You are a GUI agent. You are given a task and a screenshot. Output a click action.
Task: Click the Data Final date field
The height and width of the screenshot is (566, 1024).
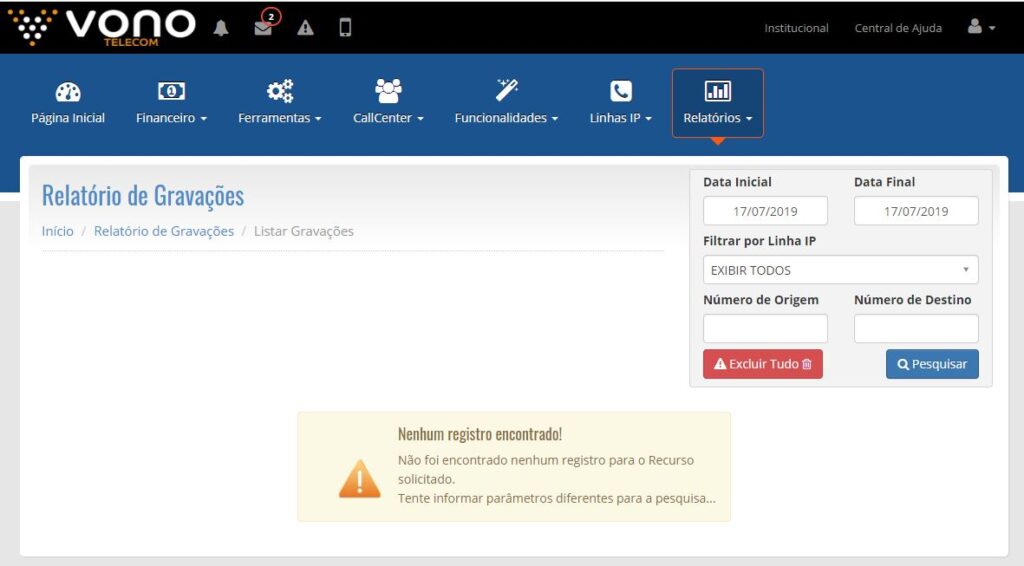(915, 211)
